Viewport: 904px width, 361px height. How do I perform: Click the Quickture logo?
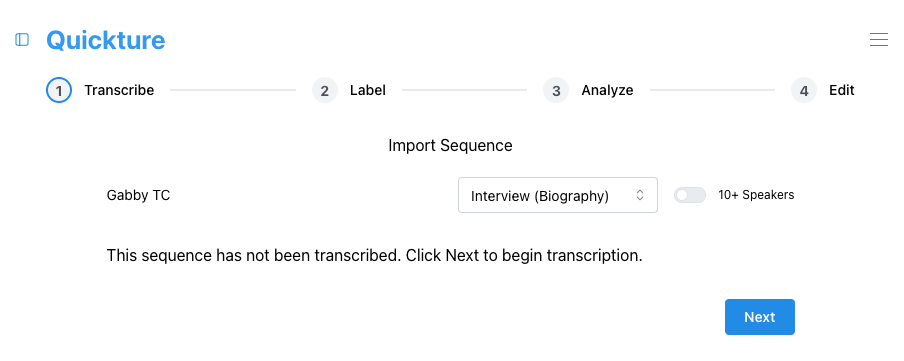(x=106, y=40)
